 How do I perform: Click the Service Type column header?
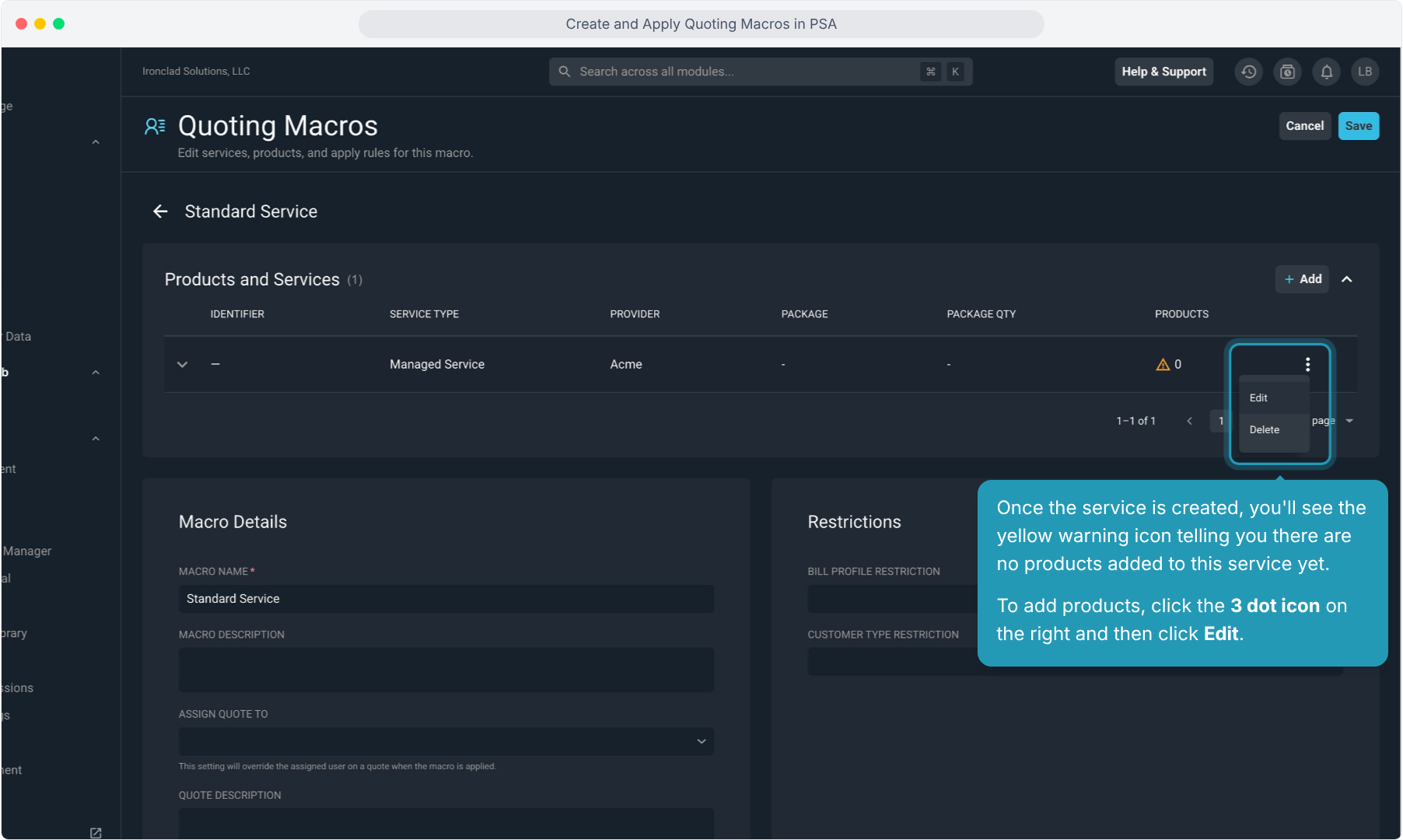pyautogui.click(x=424, y=314)
